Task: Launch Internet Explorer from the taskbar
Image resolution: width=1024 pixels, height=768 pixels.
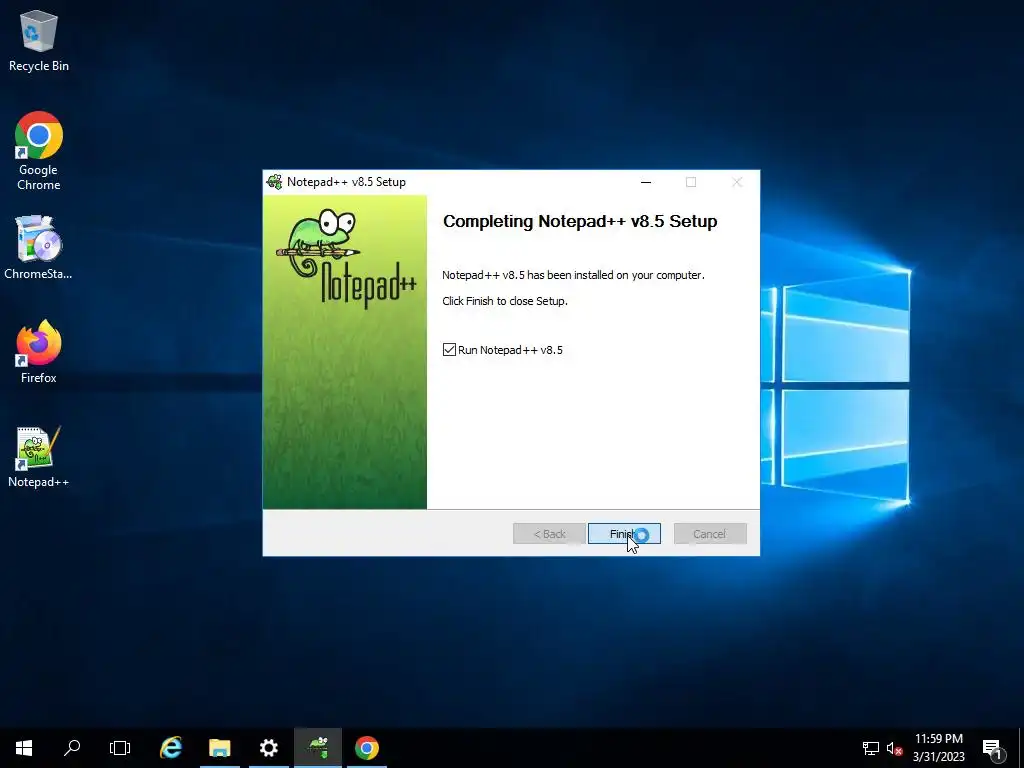Action: [170, 748]
